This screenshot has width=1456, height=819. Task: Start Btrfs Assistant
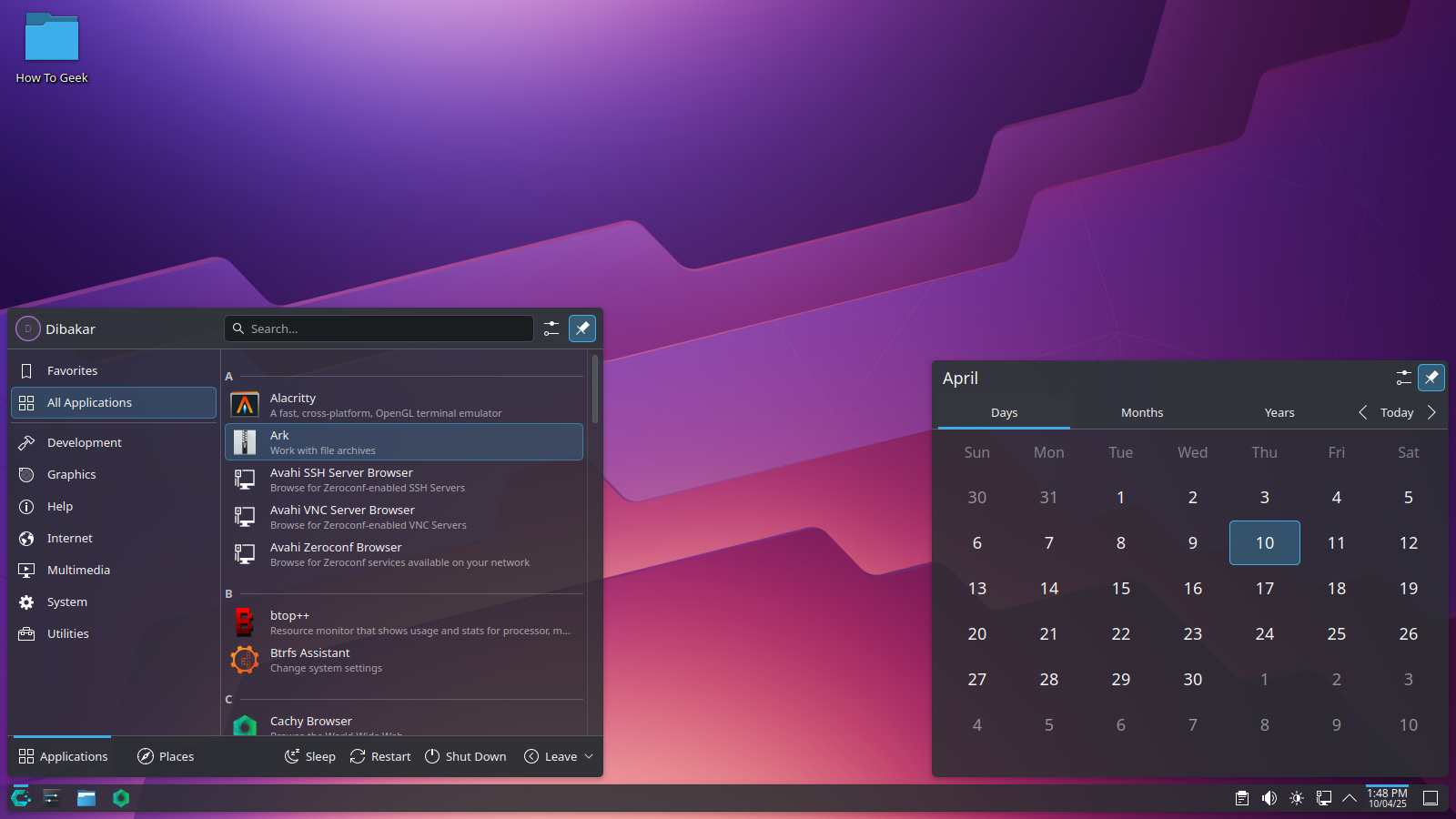tap(309, 659)
